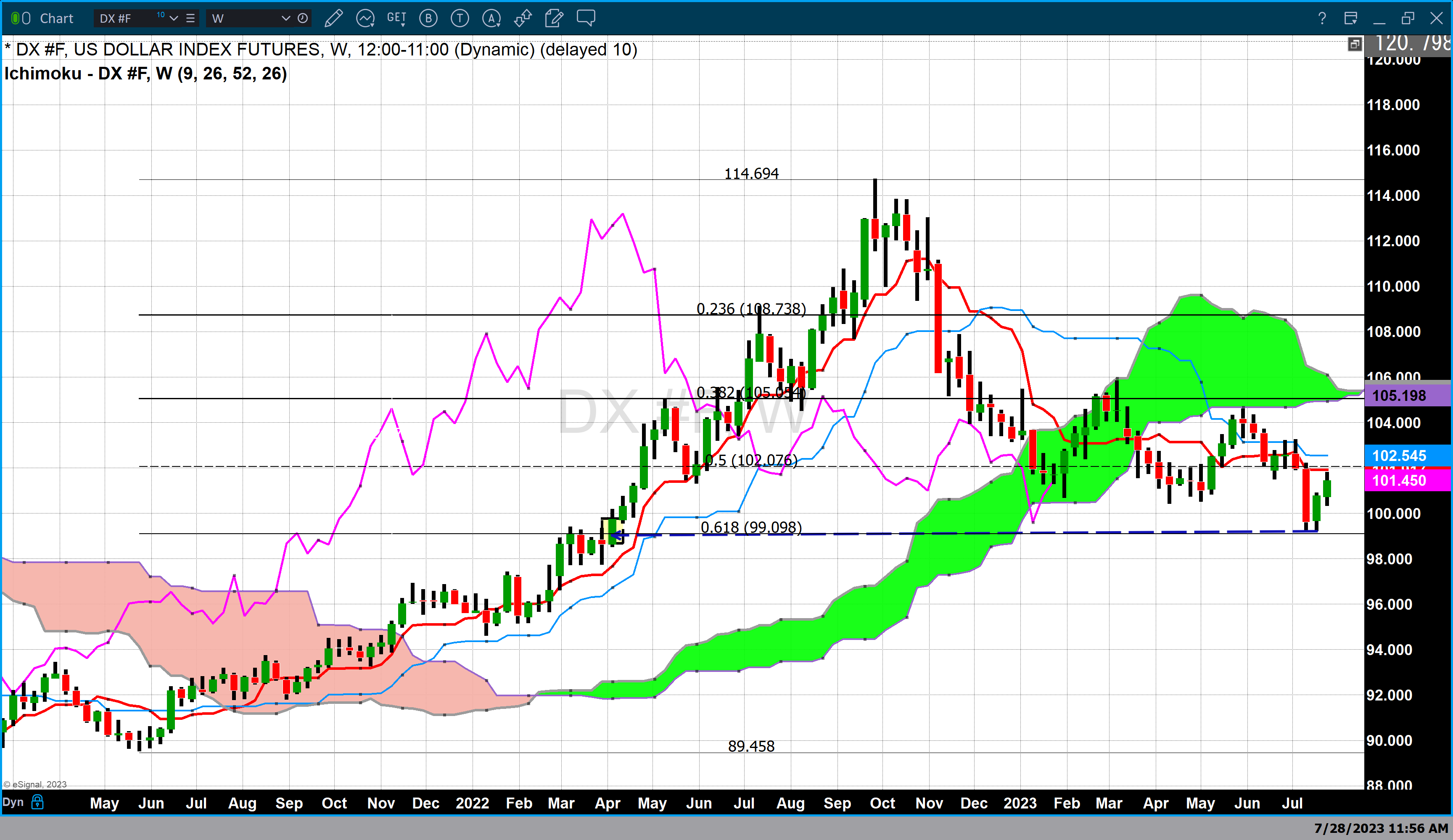1453x840 pixels.
Task: Click the up-down arrows trade icon
Action: click(523, 18)
